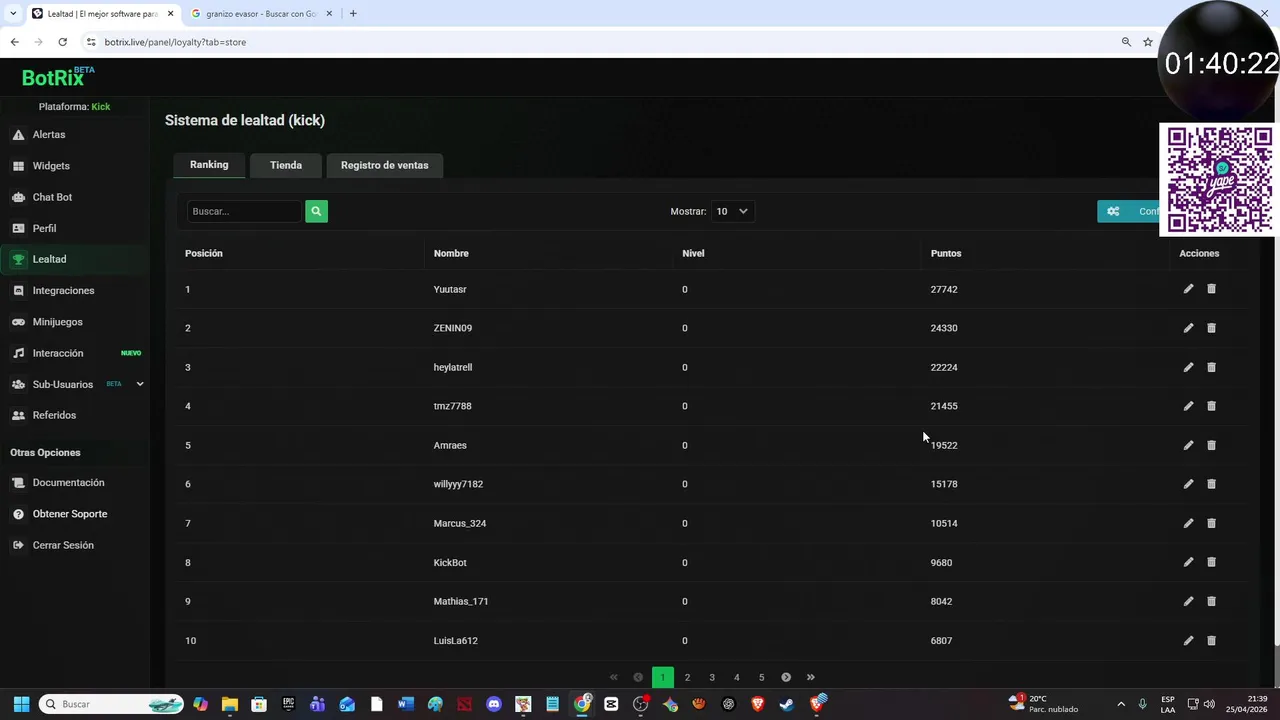This screenshot has height=720, width=1280.
Task: Jump to the last ranking page
Action: [x=811, y=677]
